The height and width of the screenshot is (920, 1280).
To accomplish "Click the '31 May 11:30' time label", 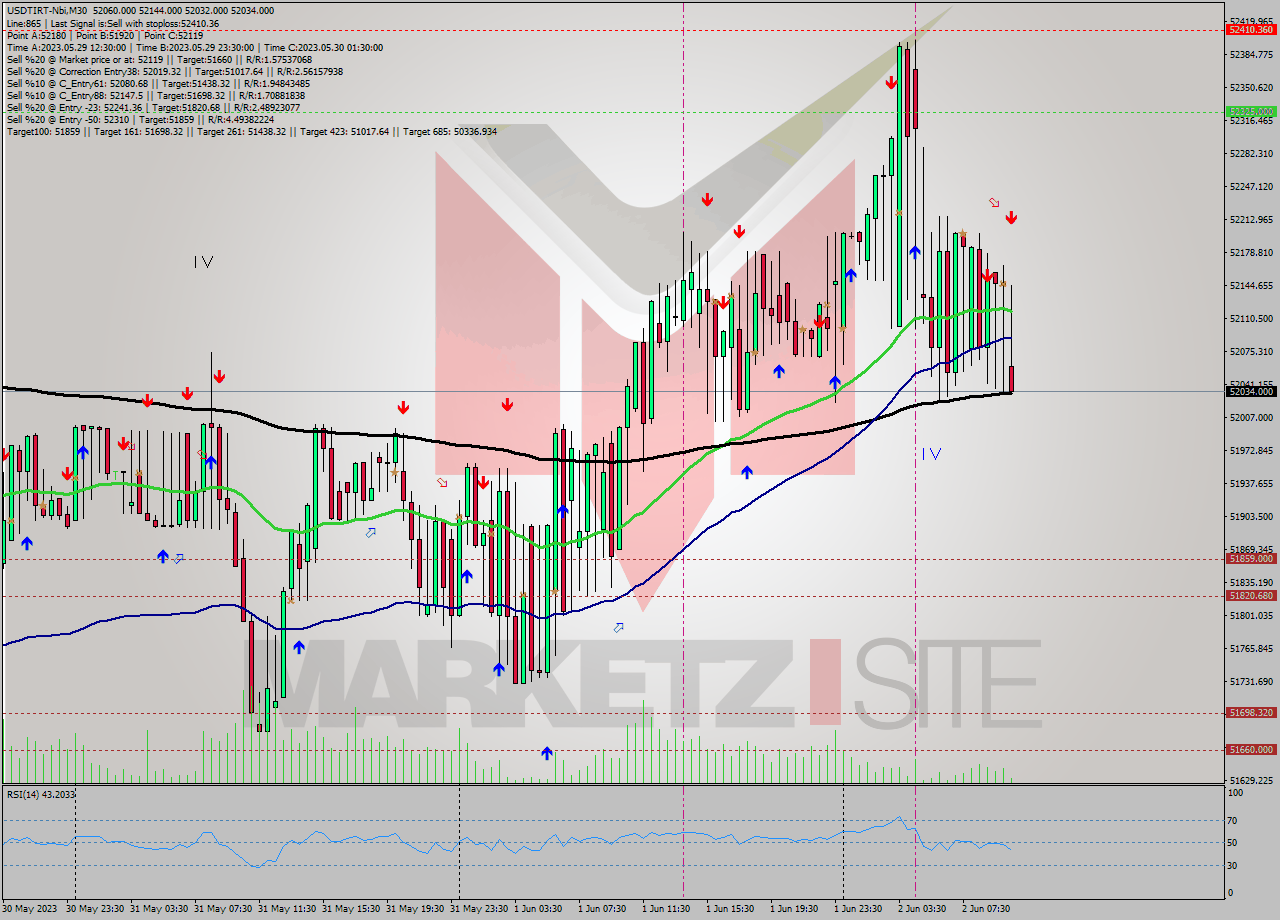I will coord(287,908).
